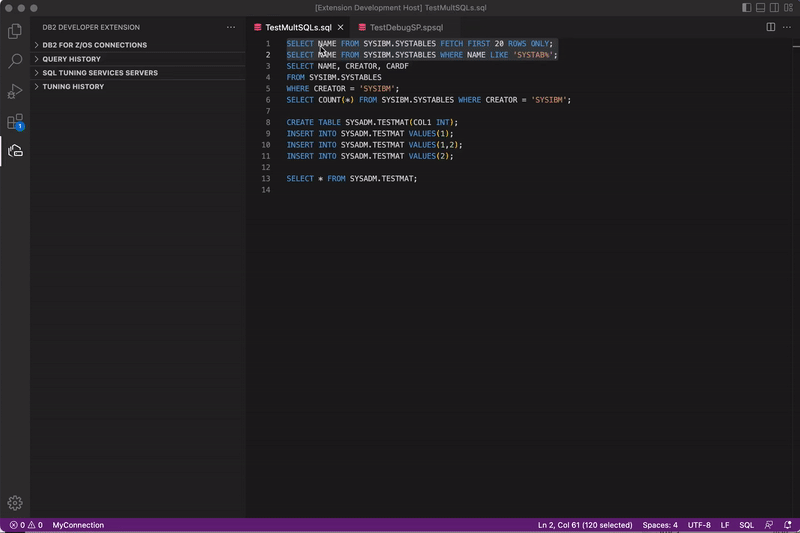Click the COUNT(*) text on line 6
The width and height of the screenshot is (800, 533).
point(336,100)
